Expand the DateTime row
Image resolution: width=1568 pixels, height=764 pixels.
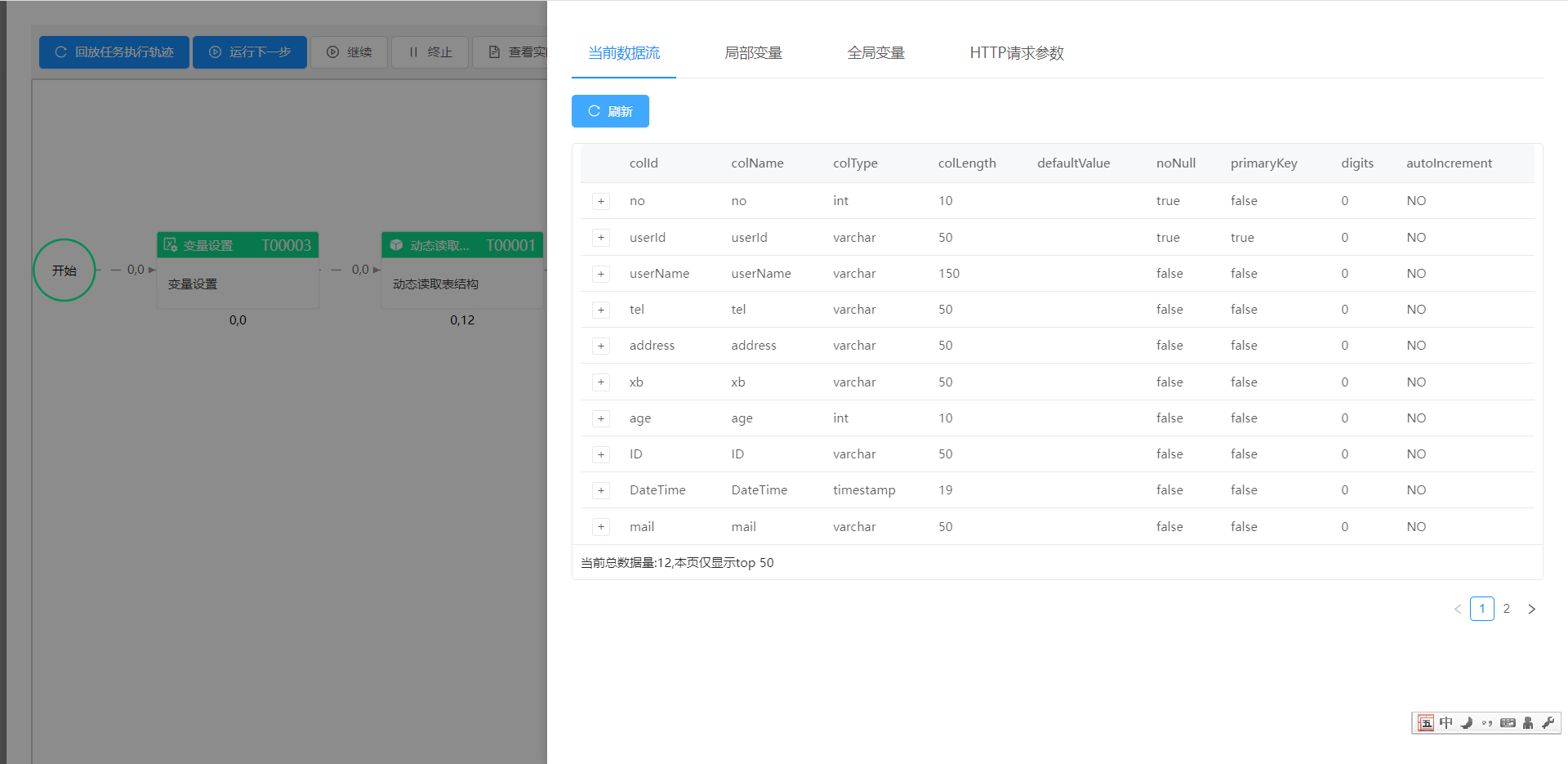601,490
